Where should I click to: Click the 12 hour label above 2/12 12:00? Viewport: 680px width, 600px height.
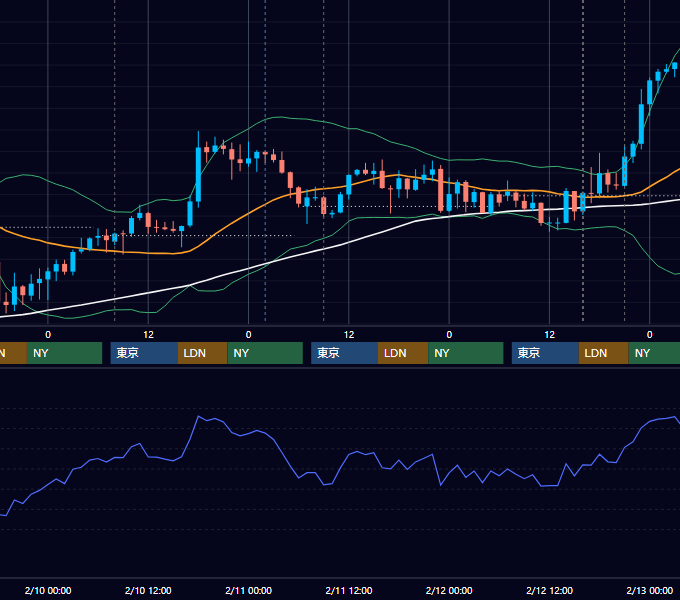click(x=549, y=335)
